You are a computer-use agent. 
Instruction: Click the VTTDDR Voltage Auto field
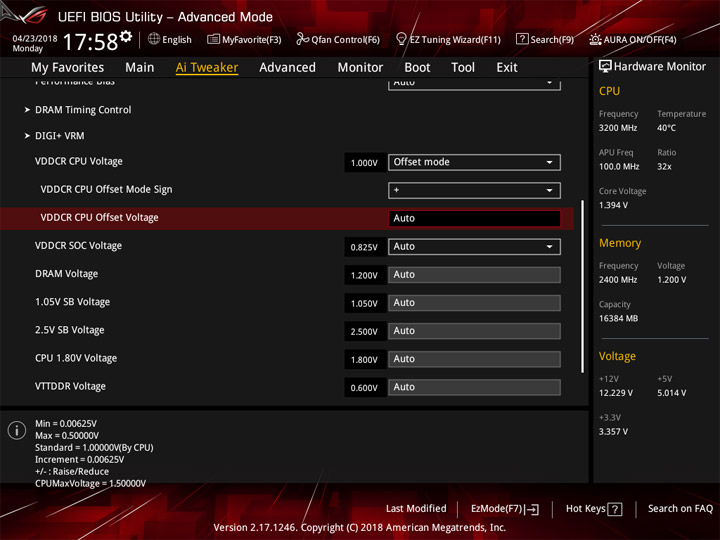474,387
